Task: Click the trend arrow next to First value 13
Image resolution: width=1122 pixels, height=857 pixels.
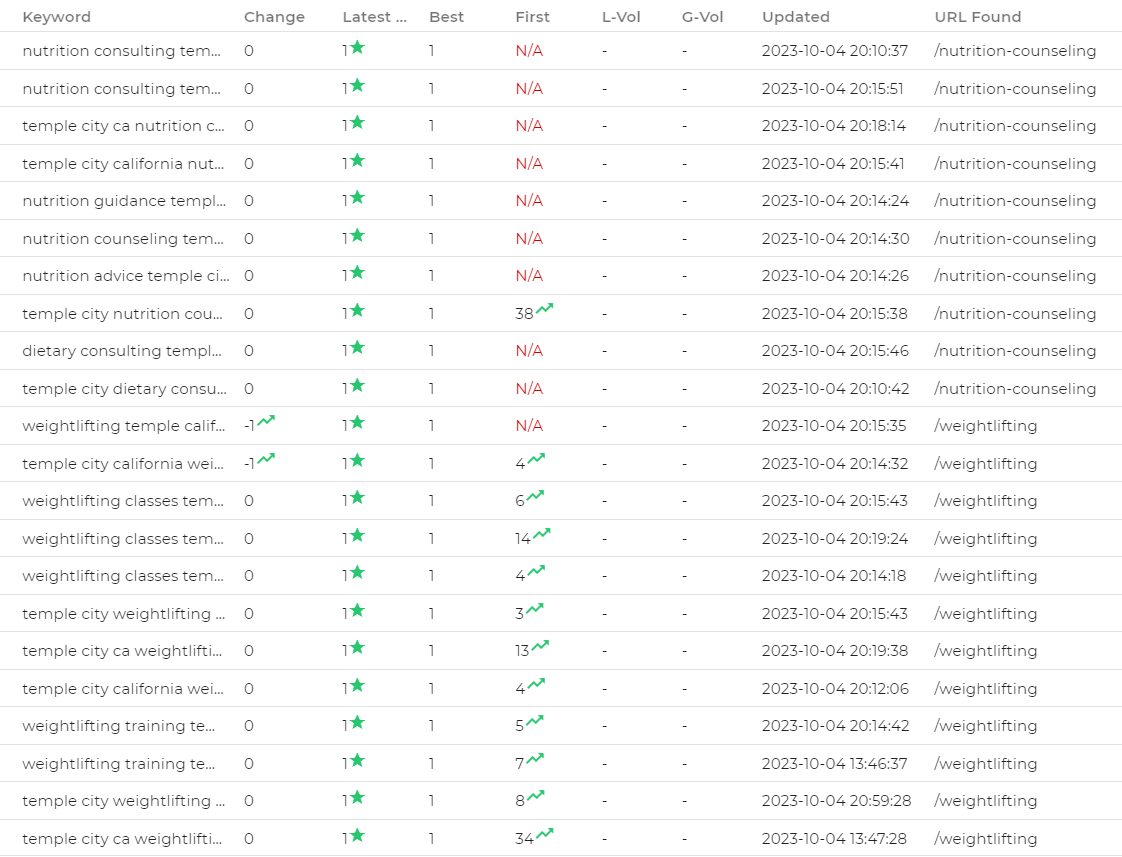Action: pyautogui.click(x=540, y=649)
